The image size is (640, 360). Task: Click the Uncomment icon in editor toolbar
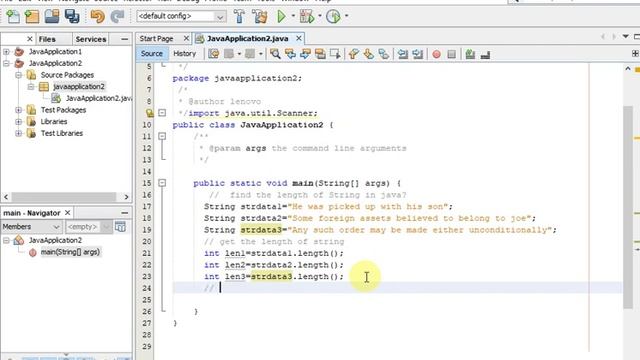(x=485, y=54)
